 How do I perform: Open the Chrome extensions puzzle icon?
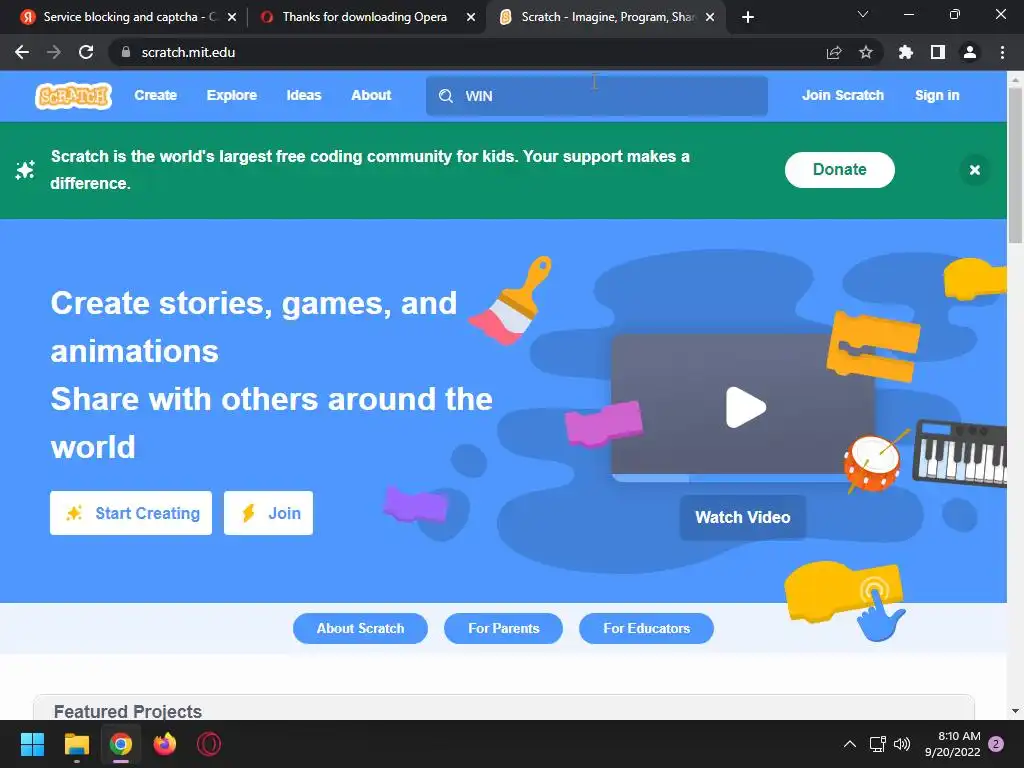(x=905, y=52)
